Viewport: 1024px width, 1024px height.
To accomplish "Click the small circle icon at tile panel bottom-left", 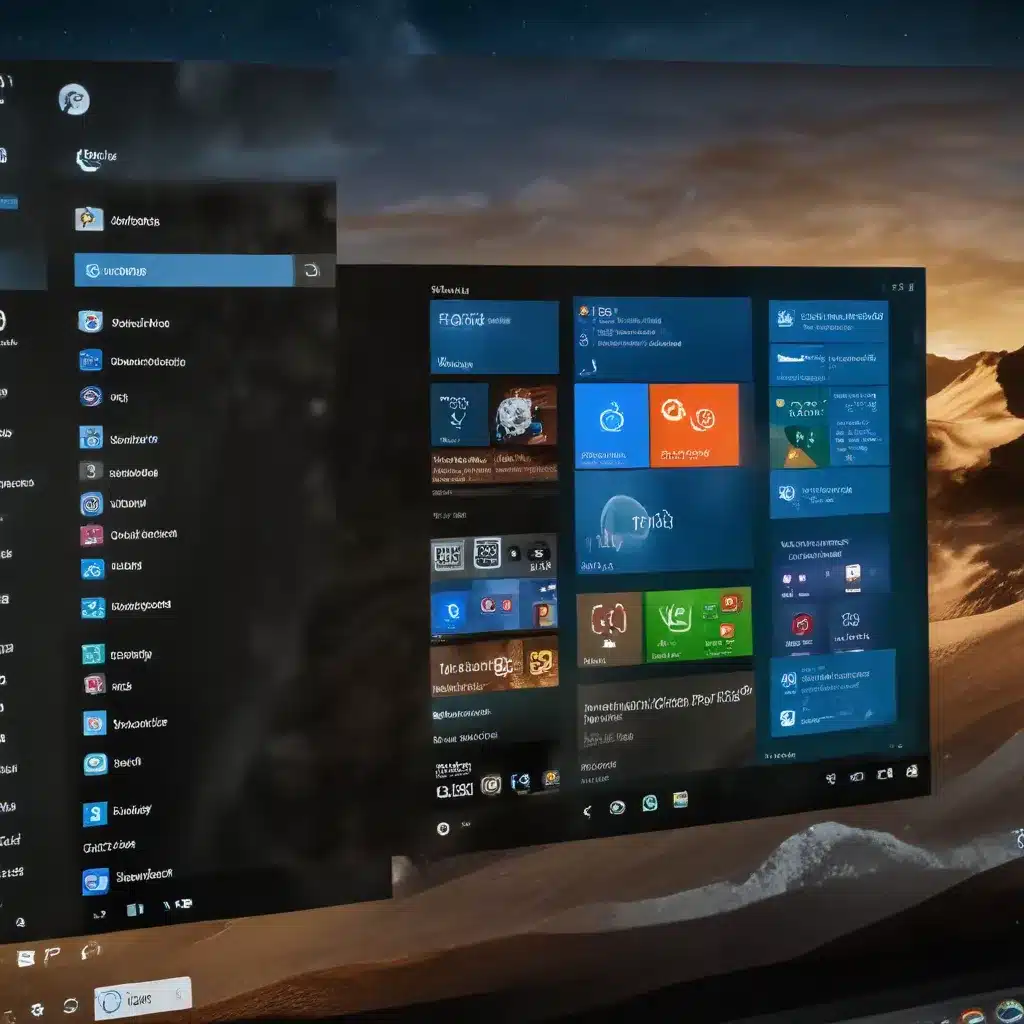I will (443, 829).
